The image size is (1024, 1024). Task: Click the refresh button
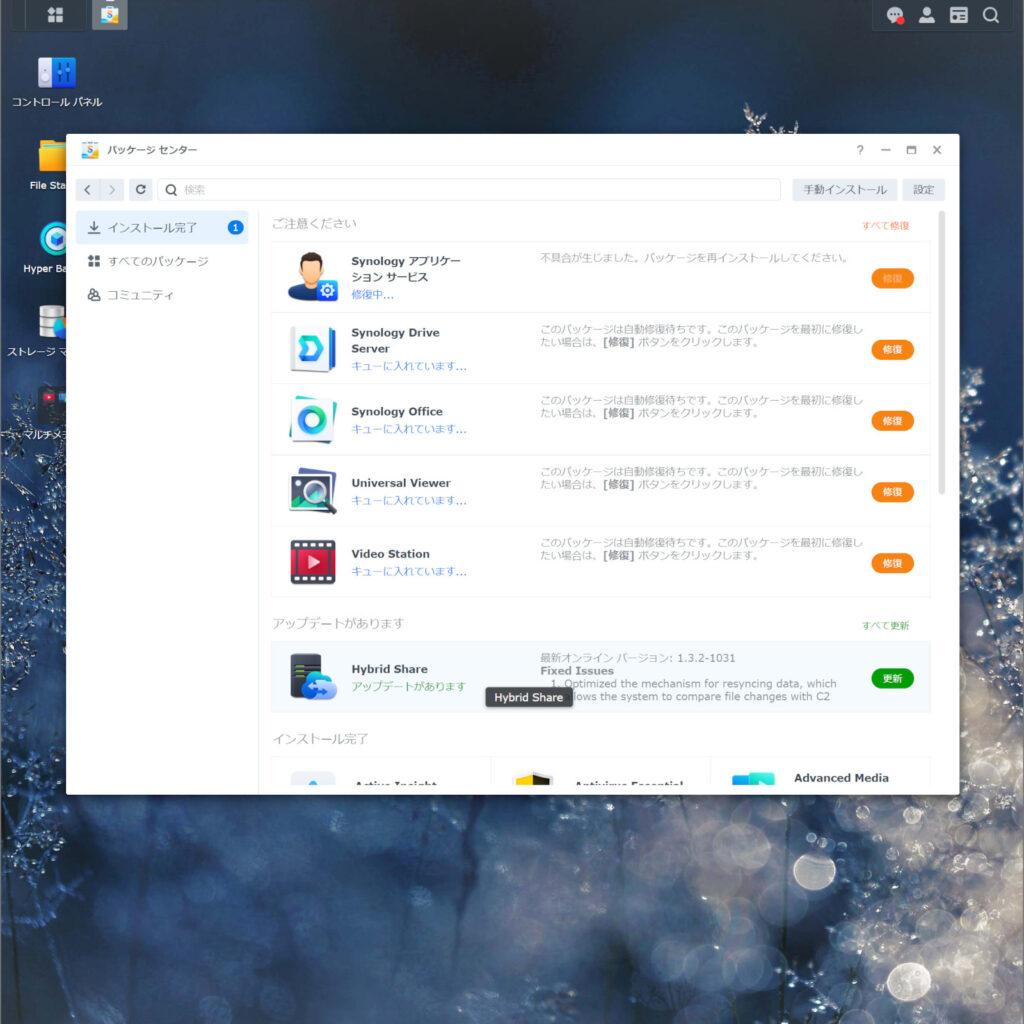pos(140,190)
